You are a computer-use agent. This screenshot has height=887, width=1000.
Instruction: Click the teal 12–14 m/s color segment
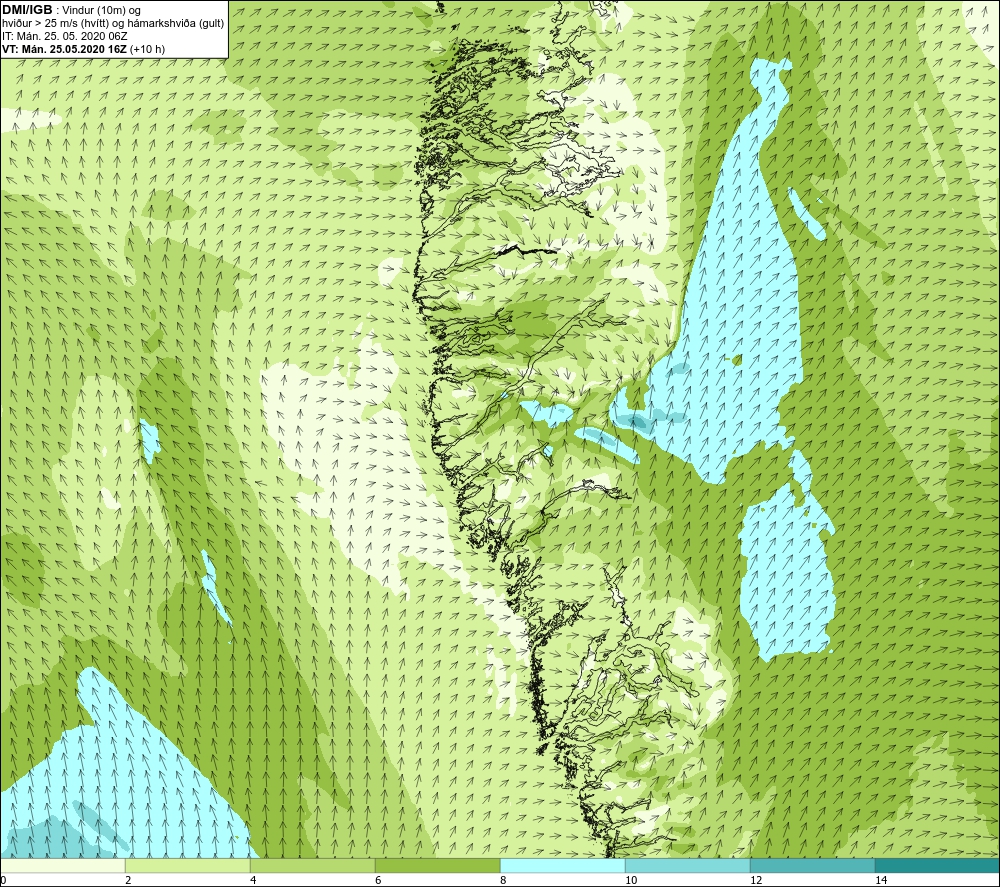pyautogui.click(x=812, y=866)
